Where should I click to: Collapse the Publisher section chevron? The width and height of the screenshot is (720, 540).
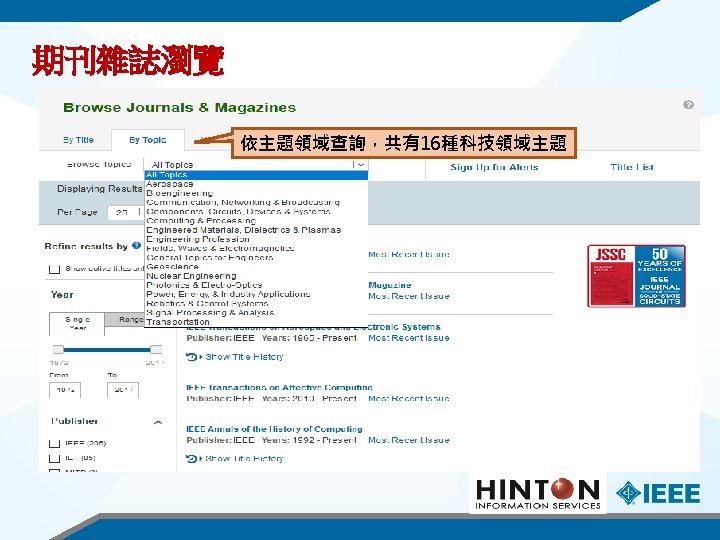pyautogui.click(x=158, y=422)
